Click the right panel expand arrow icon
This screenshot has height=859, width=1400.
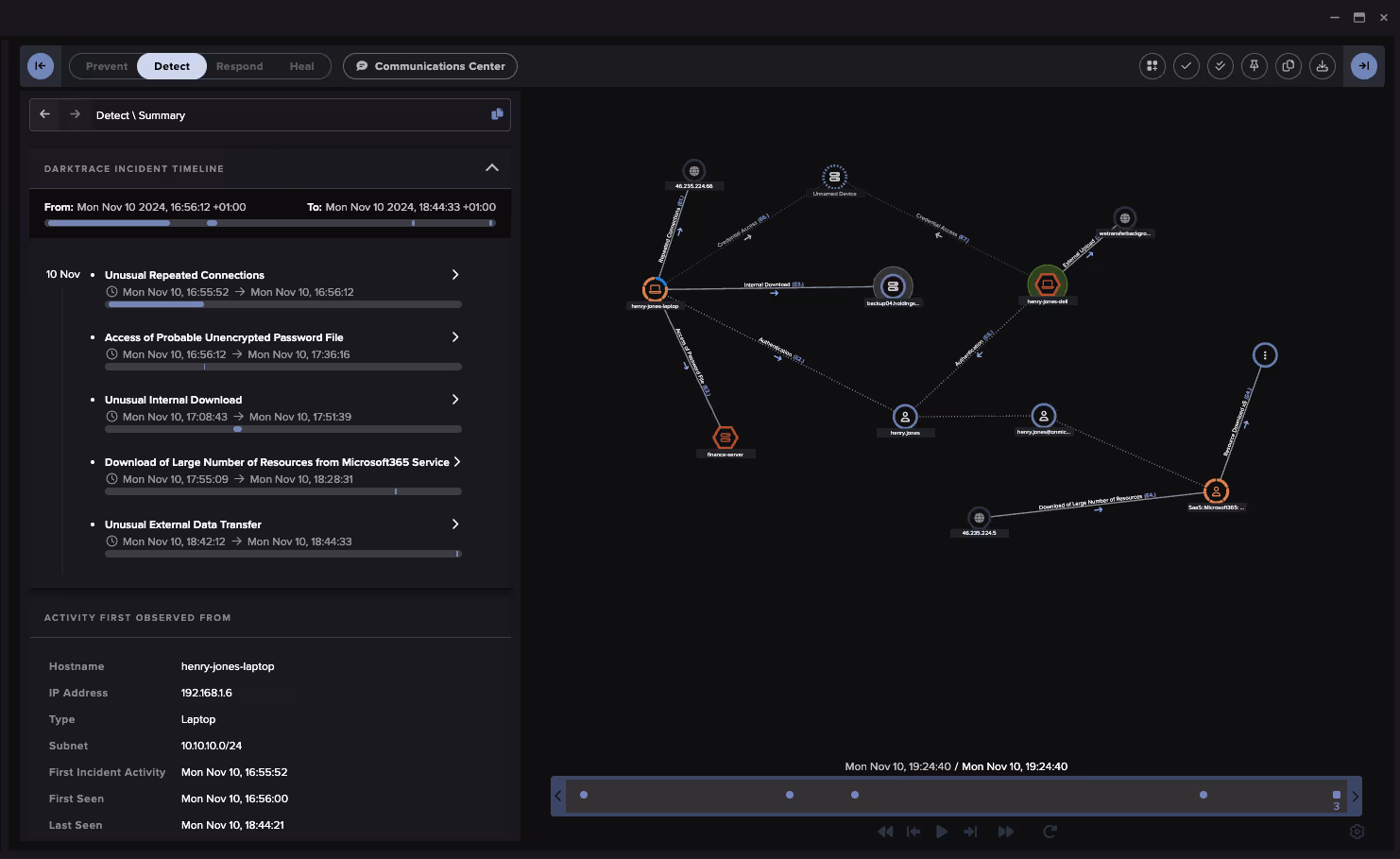tap(1363, 65)
